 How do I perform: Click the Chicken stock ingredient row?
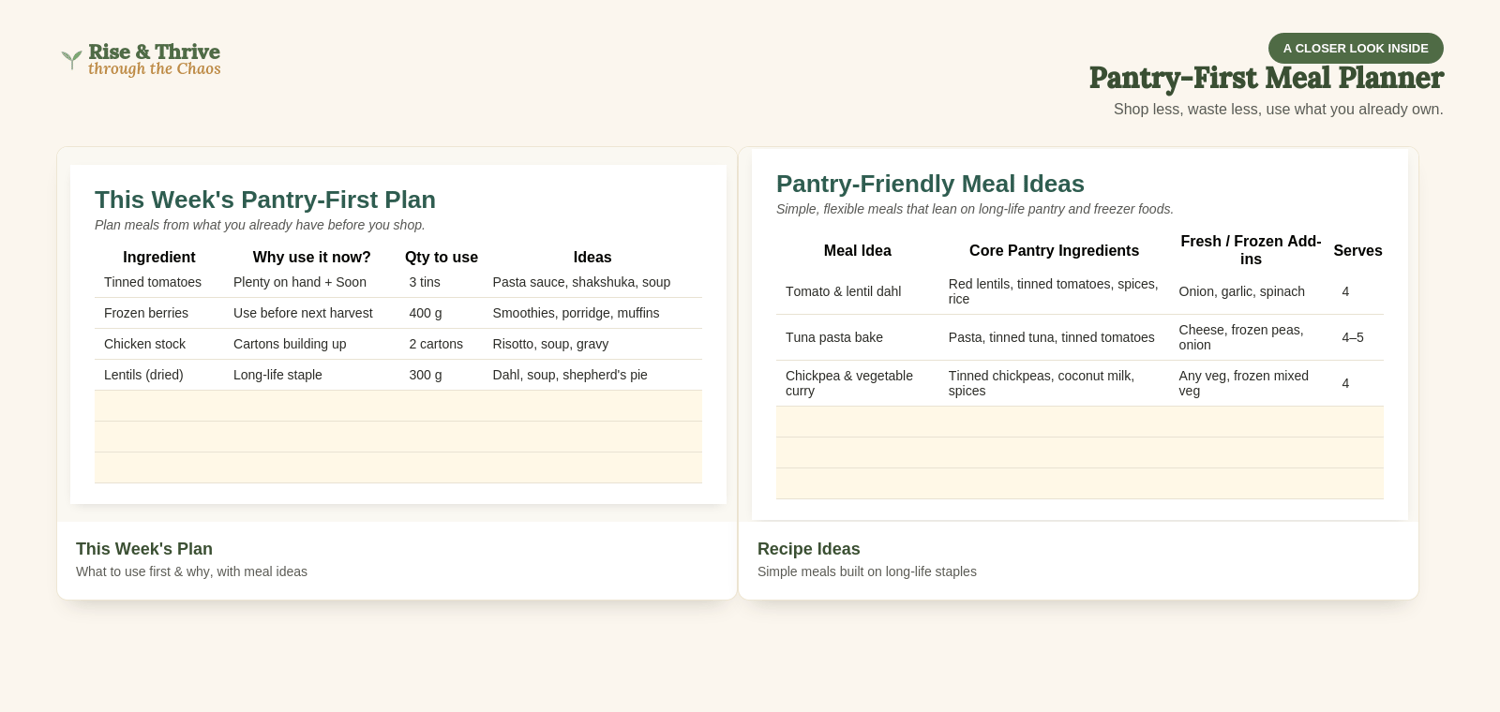(x=398, y=344)
